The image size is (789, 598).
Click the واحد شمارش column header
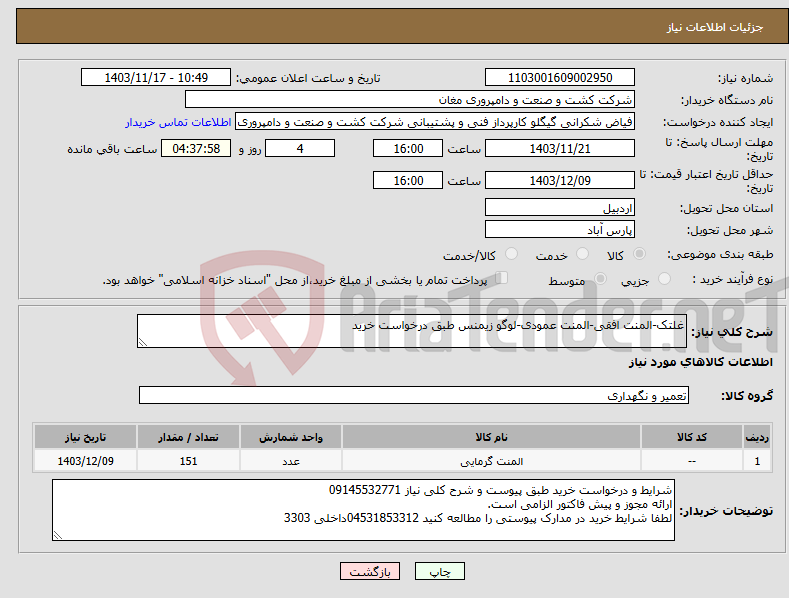pyautogui.click(x=291, y=437)
